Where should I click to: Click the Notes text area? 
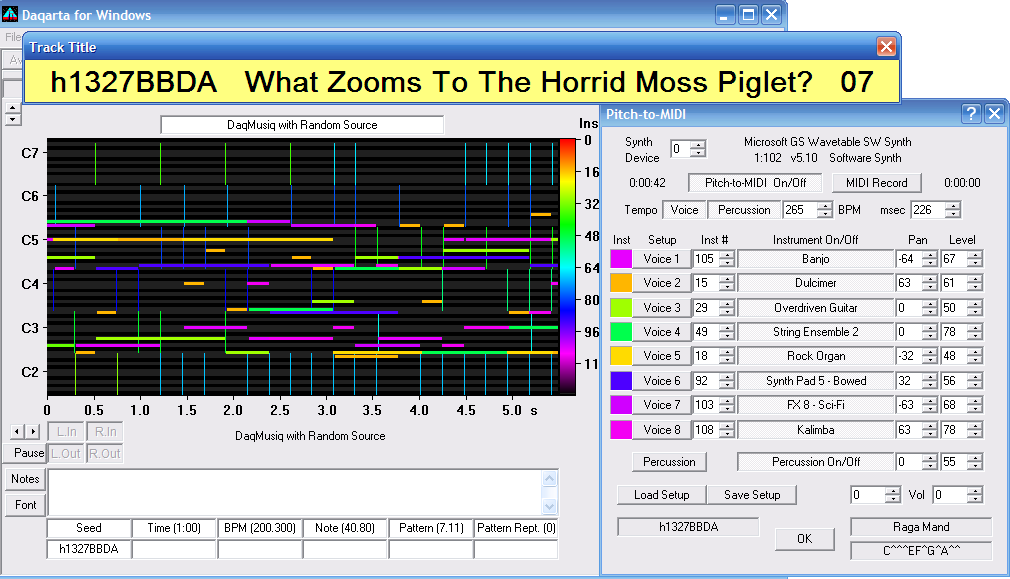click(295, 492)
